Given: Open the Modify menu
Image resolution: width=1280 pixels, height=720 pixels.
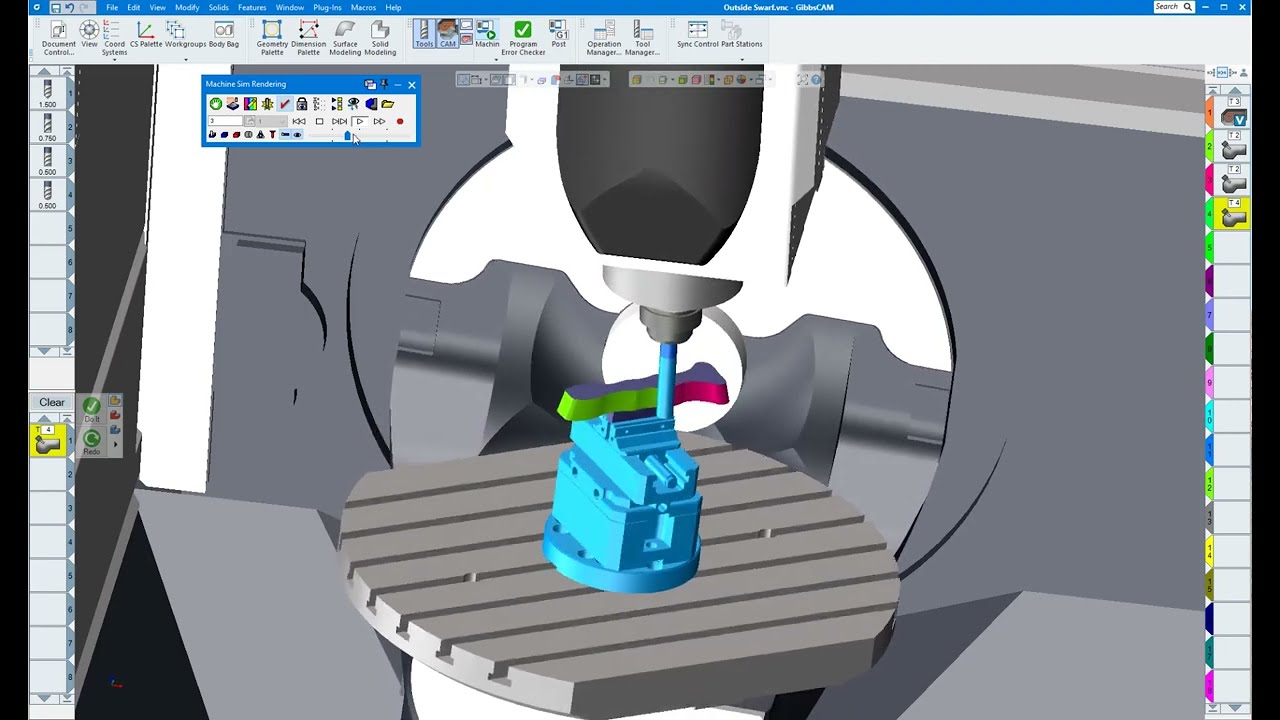Looking at the screenshot, I should [x=187, y=7].
